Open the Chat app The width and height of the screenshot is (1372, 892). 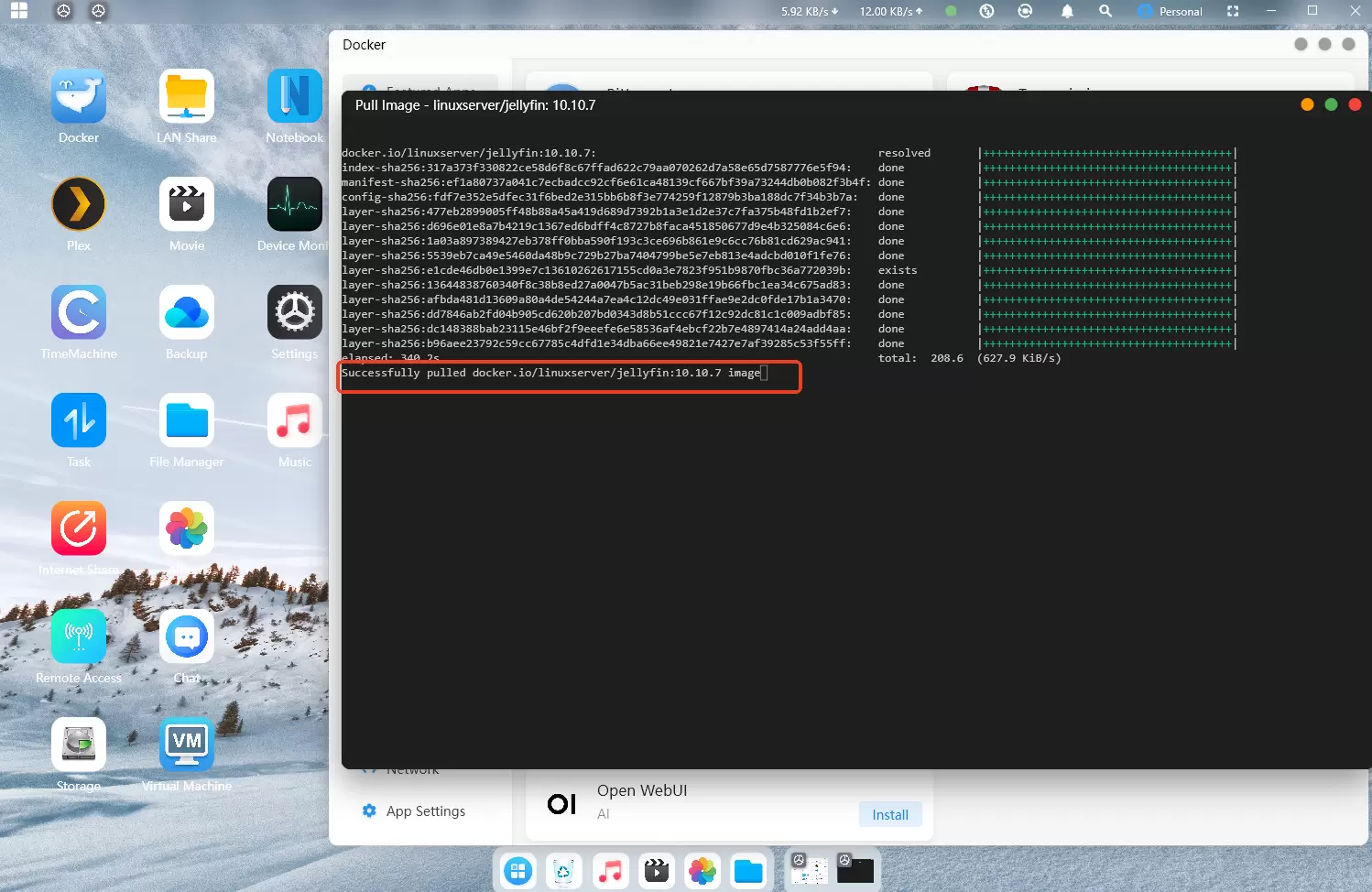[x=187, y=636]
